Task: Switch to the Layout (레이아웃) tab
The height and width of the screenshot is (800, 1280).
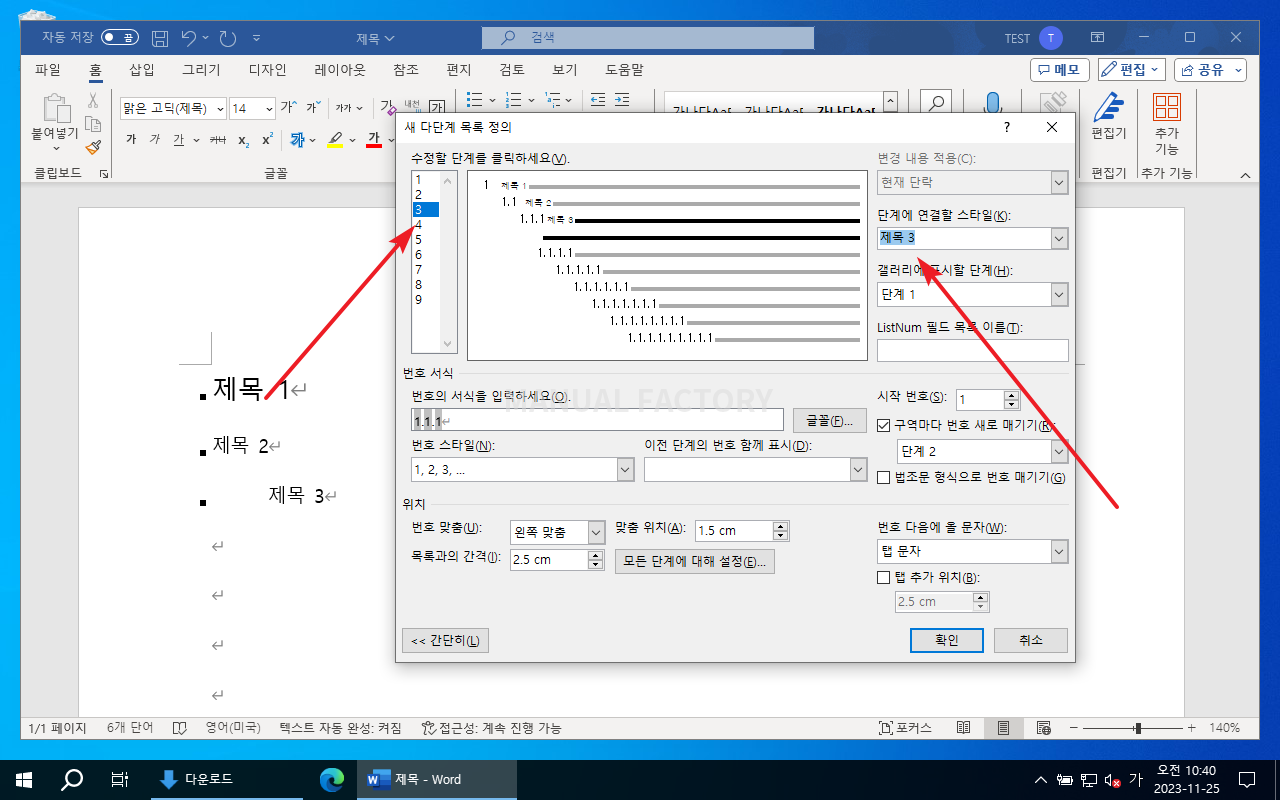Action: [340, 70]
